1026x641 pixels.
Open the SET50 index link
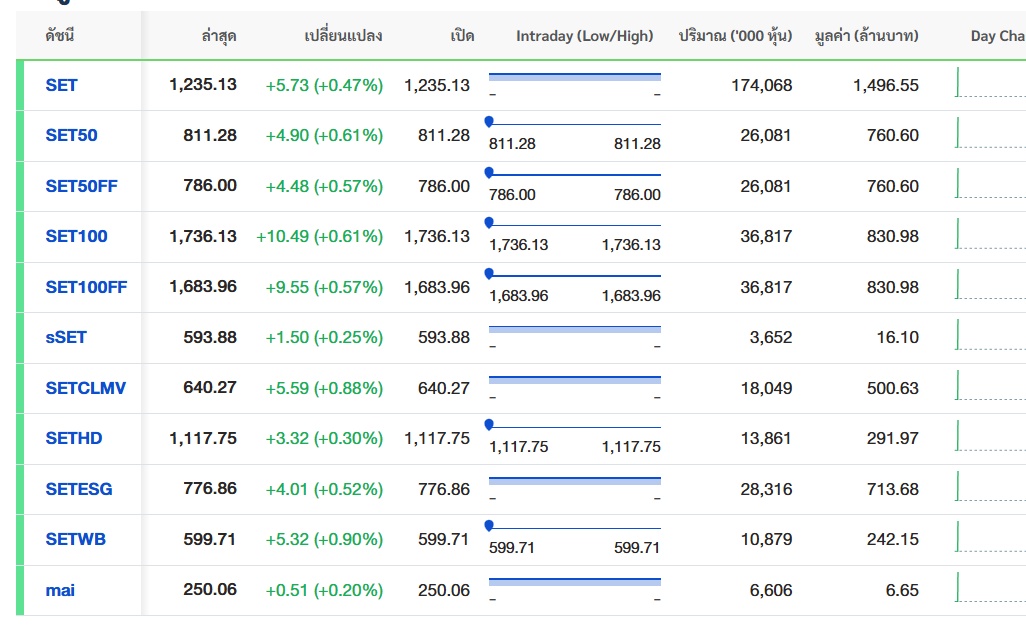click(71, 135)
